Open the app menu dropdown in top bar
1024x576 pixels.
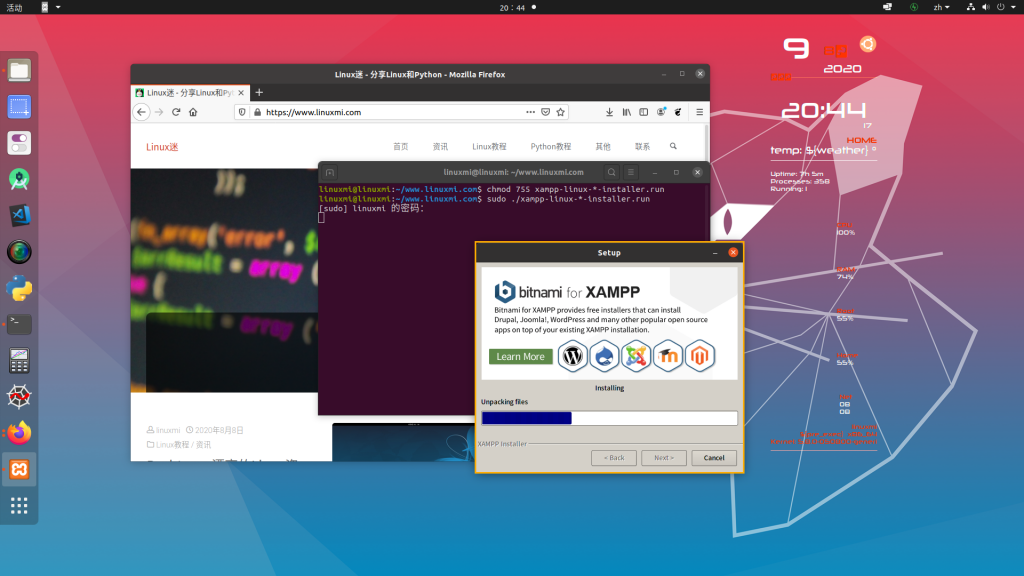tap(50, 7)
